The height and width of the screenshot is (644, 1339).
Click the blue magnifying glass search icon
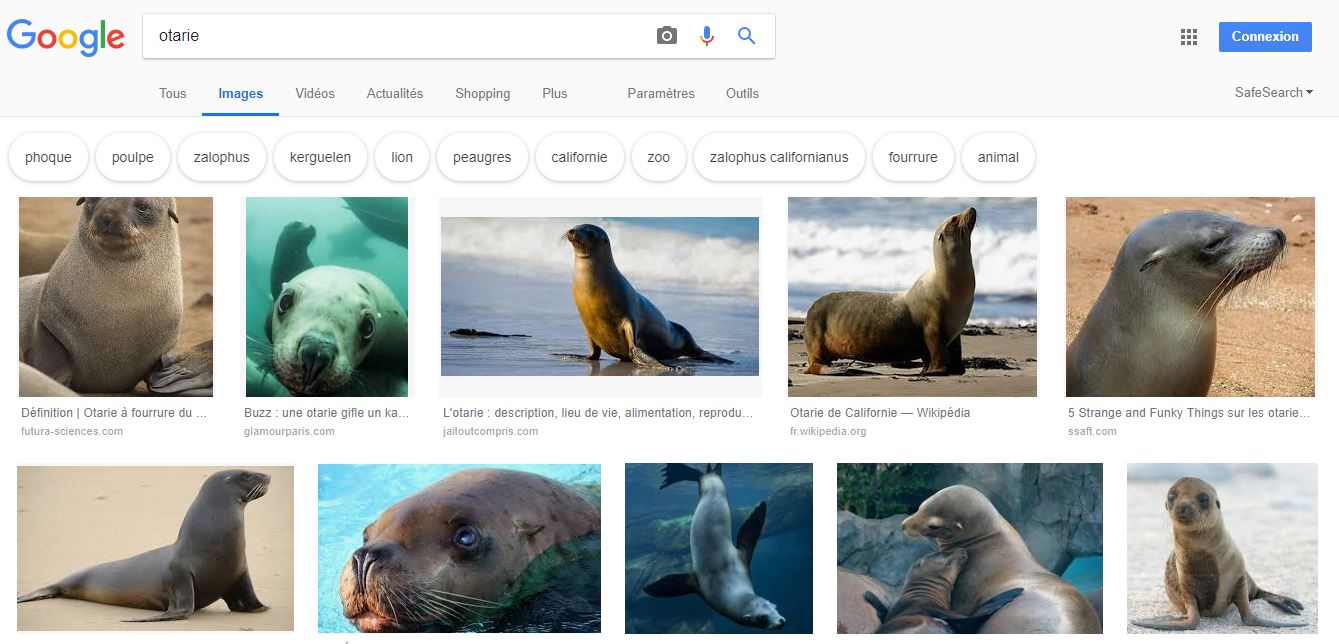pos(746,36)
